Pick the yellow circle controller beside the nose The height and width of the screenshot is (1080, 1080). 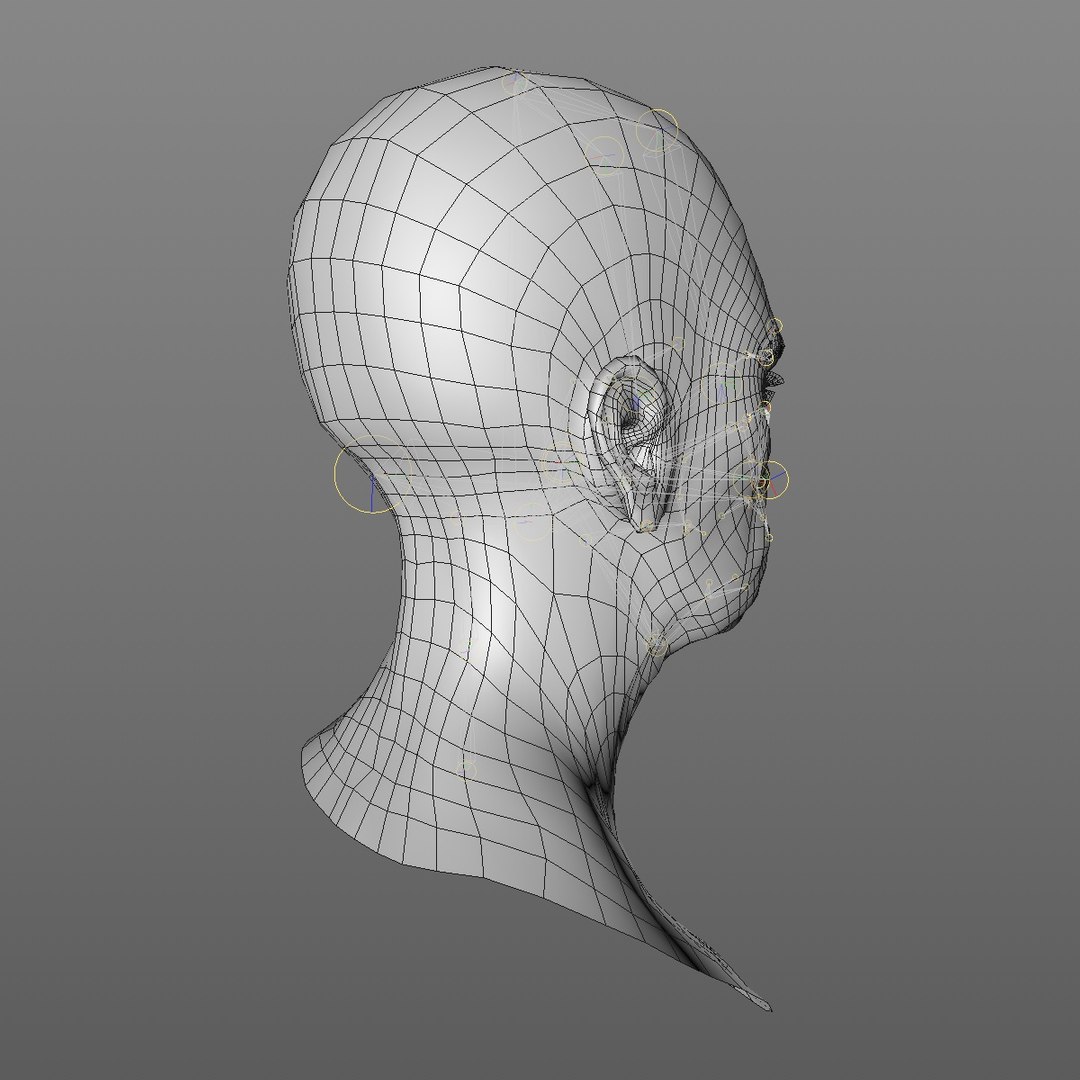click(771, 479)
